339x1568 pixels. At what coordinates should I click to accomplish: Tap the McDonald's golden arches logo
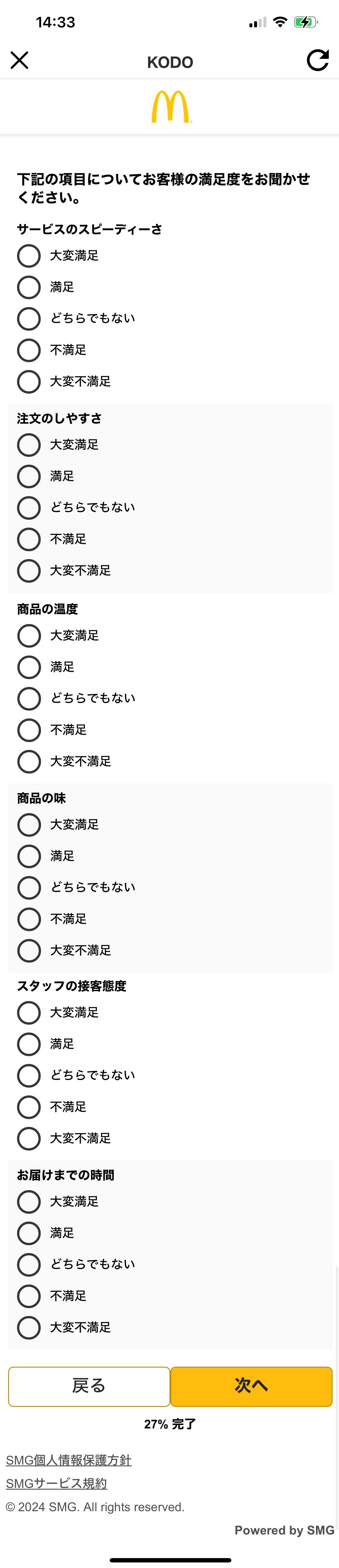(x=170, y=107)
